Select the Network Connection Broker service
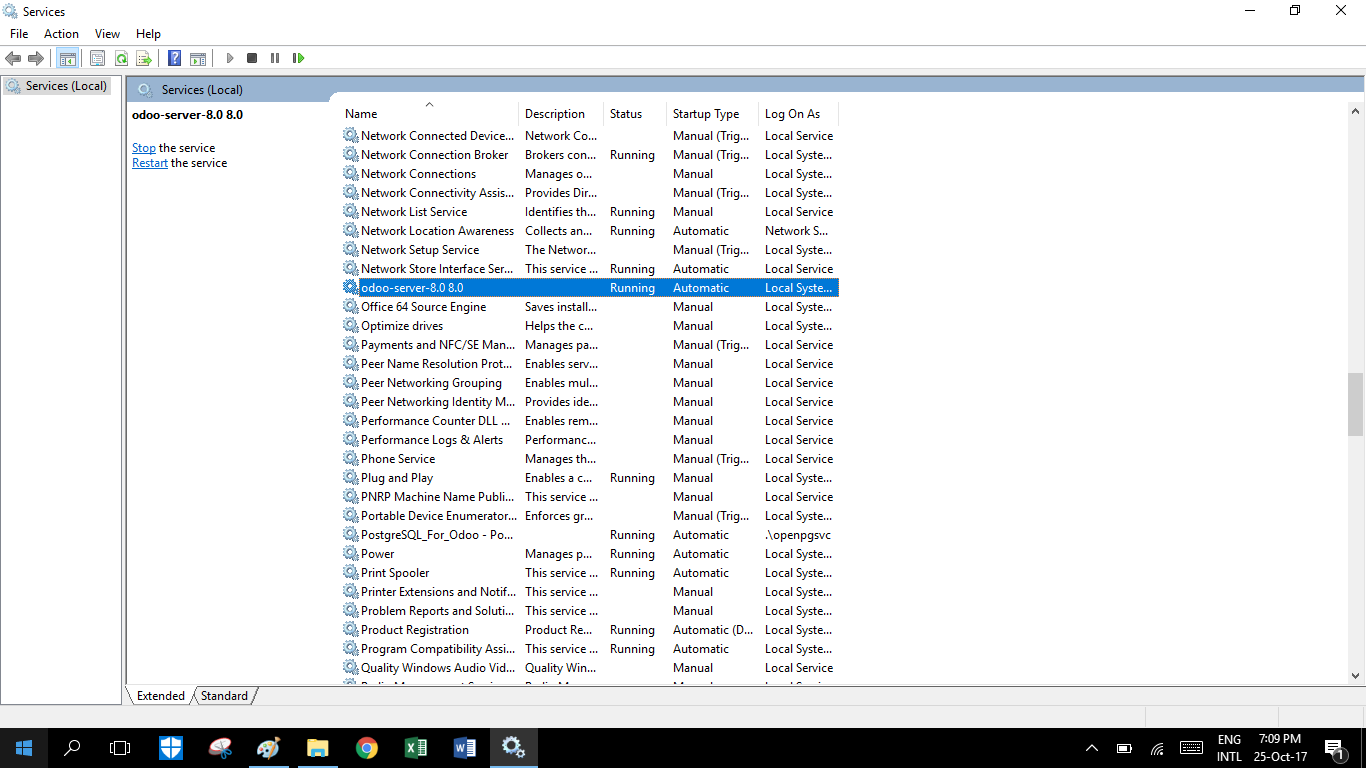 [x=590, y=155]
